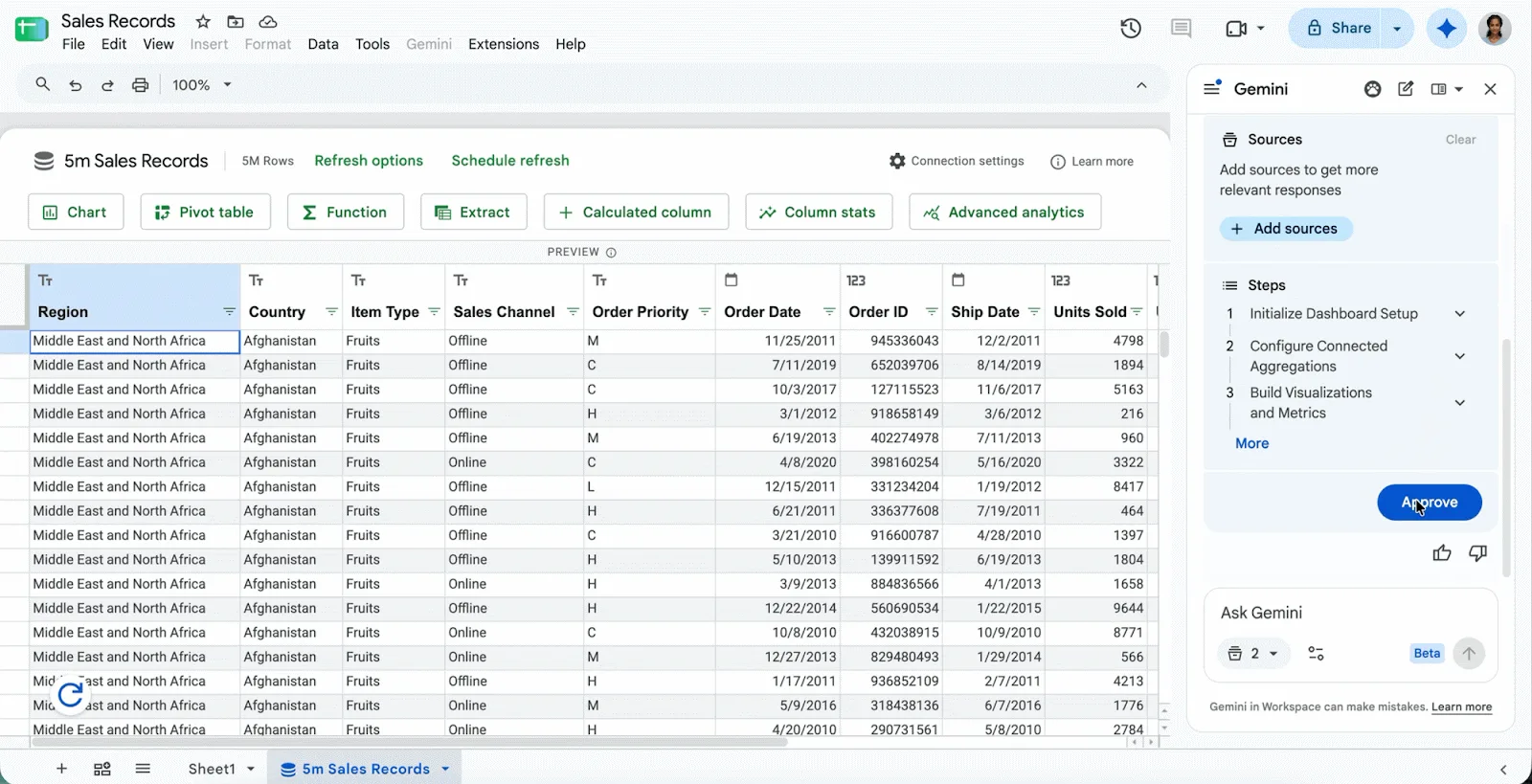Open Gemini prompt settings sliders icon
The height and width of the screenshot is (784, 1532).
[x=1317, y=654]
